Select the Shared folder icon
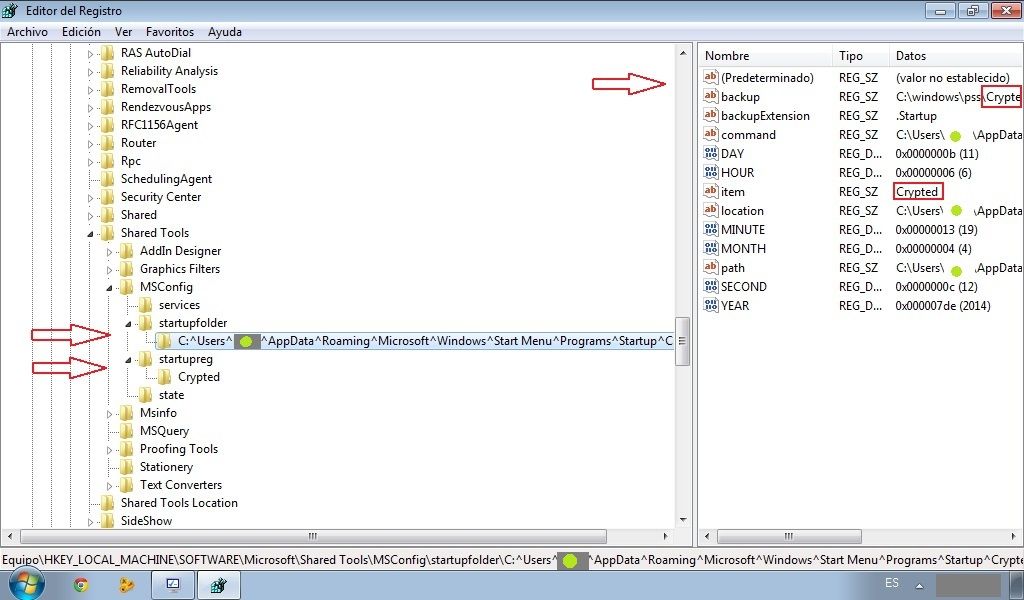This screenshot has width=1024, height=600. click(107, 215)
